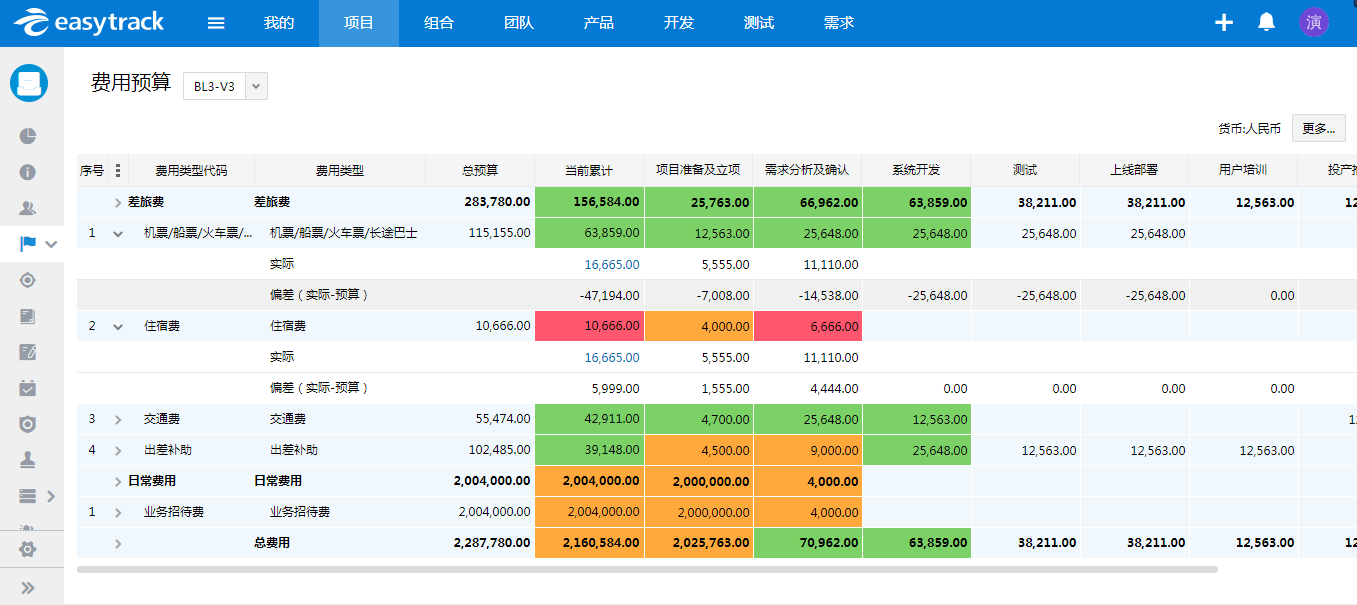1357x605 pixels.
Task: Open the list rows icon in sidebar
Action: (28, 496)
